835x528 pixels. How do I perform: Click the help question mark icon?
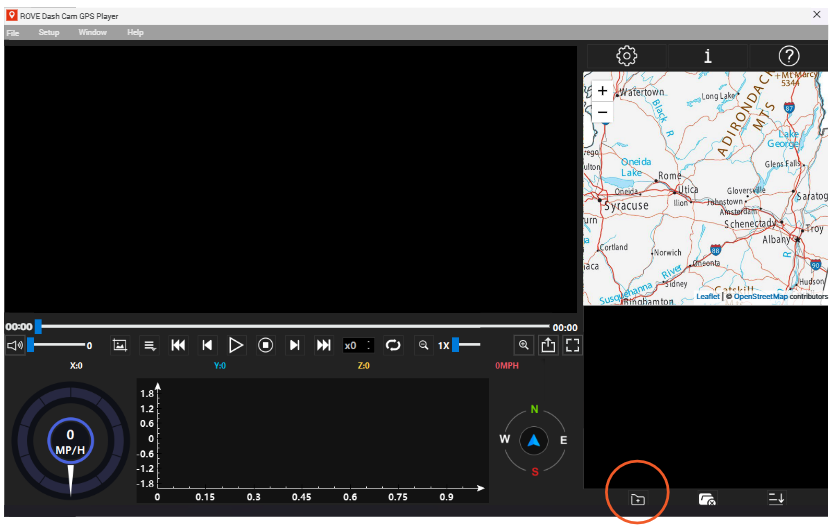788,56
